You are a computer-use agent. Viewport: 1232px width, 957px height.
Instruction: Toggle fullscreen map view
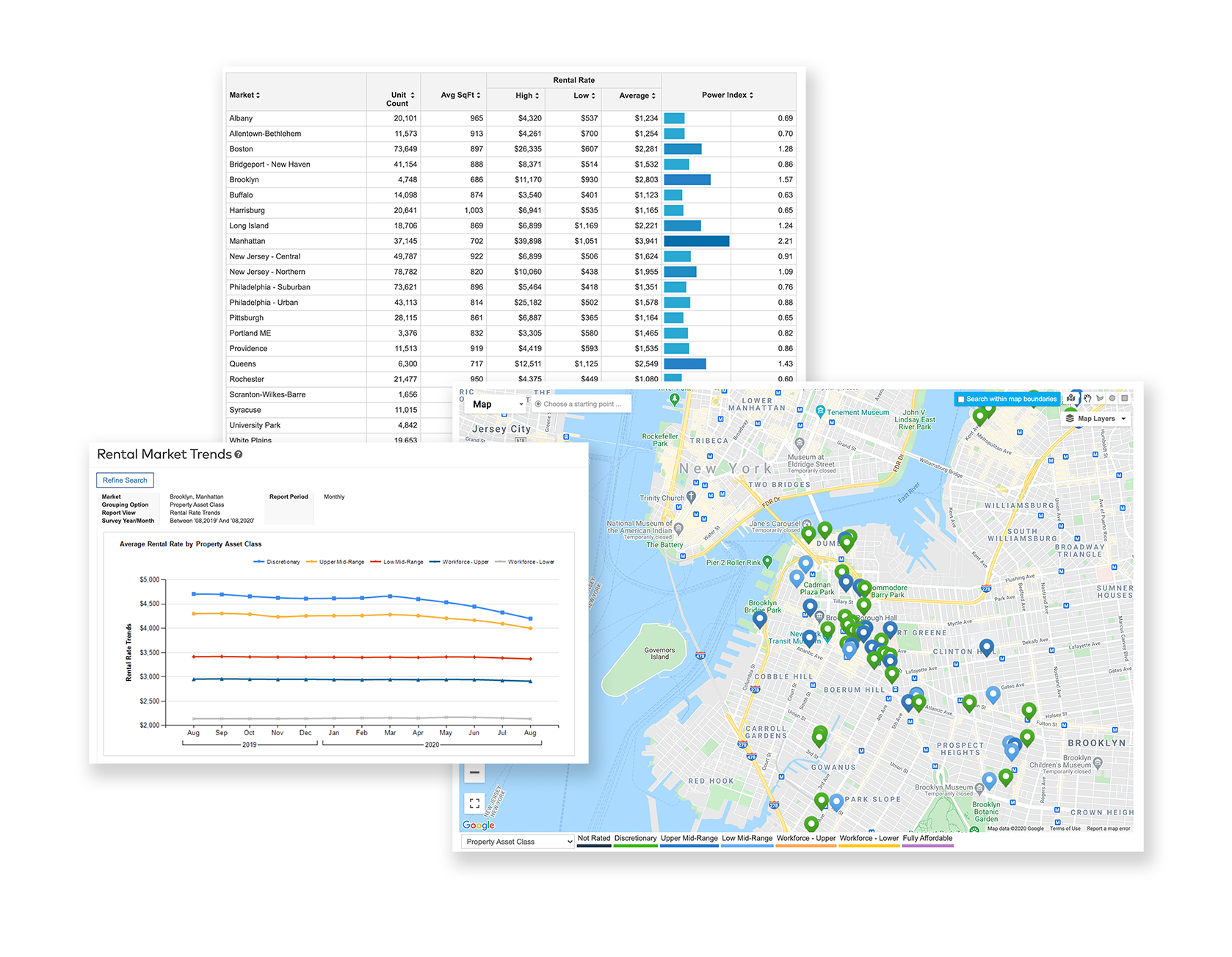coord(474,803)
